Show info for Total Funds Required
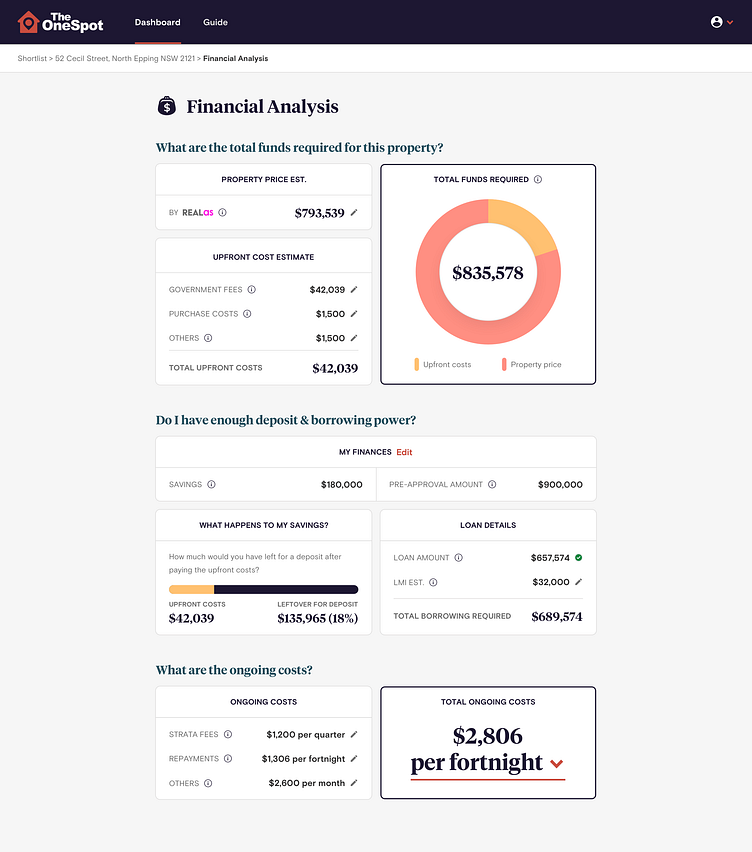Screen dimensions: 752x852 coord(538,180)
